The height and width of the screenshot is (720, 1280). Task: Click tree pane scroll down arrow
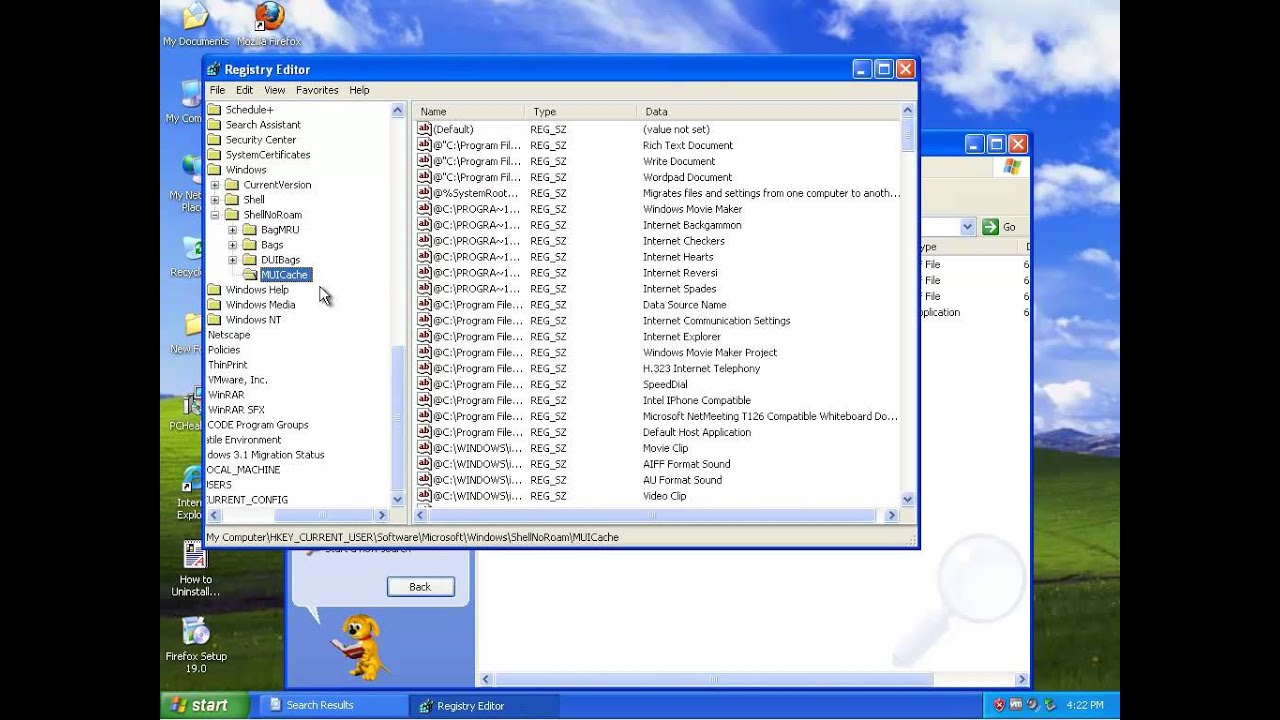click(x=397, y=499)
